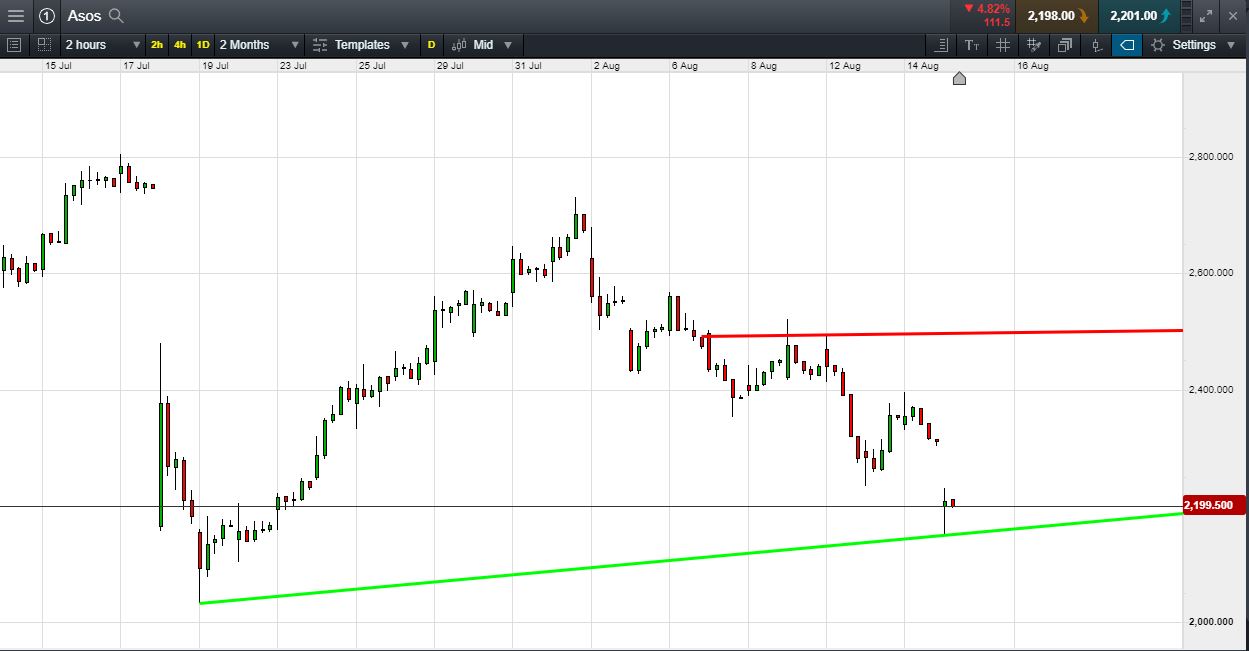Viewport: 1249px width, 651px height.
Task: Select the red resistance trend line
Action: [944, 333]
